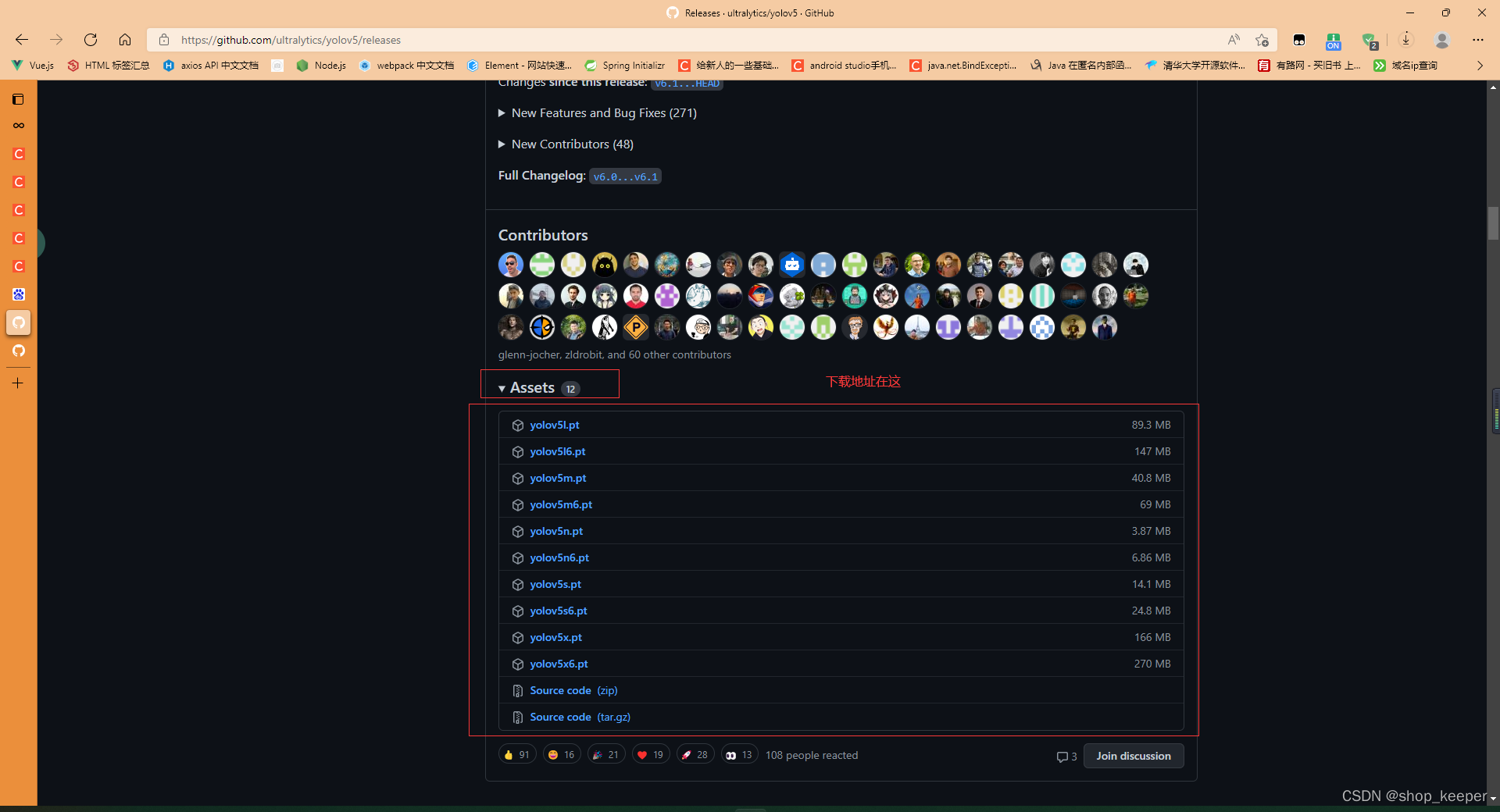Download yolov5x.pt

click(556, 638)
